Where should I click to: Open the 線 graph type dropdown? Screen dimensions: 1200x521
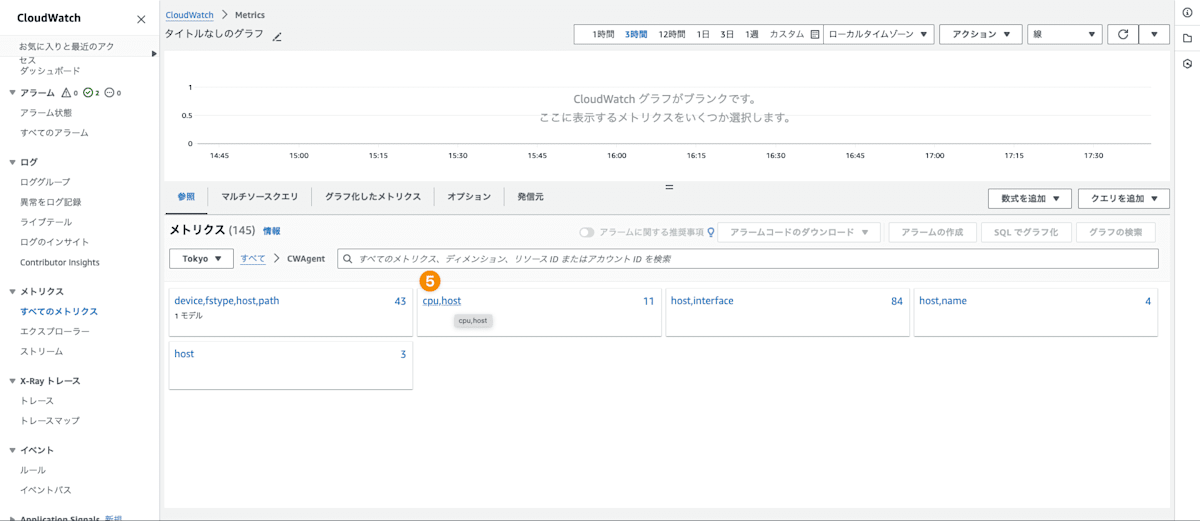click(x=1065, y=34)
